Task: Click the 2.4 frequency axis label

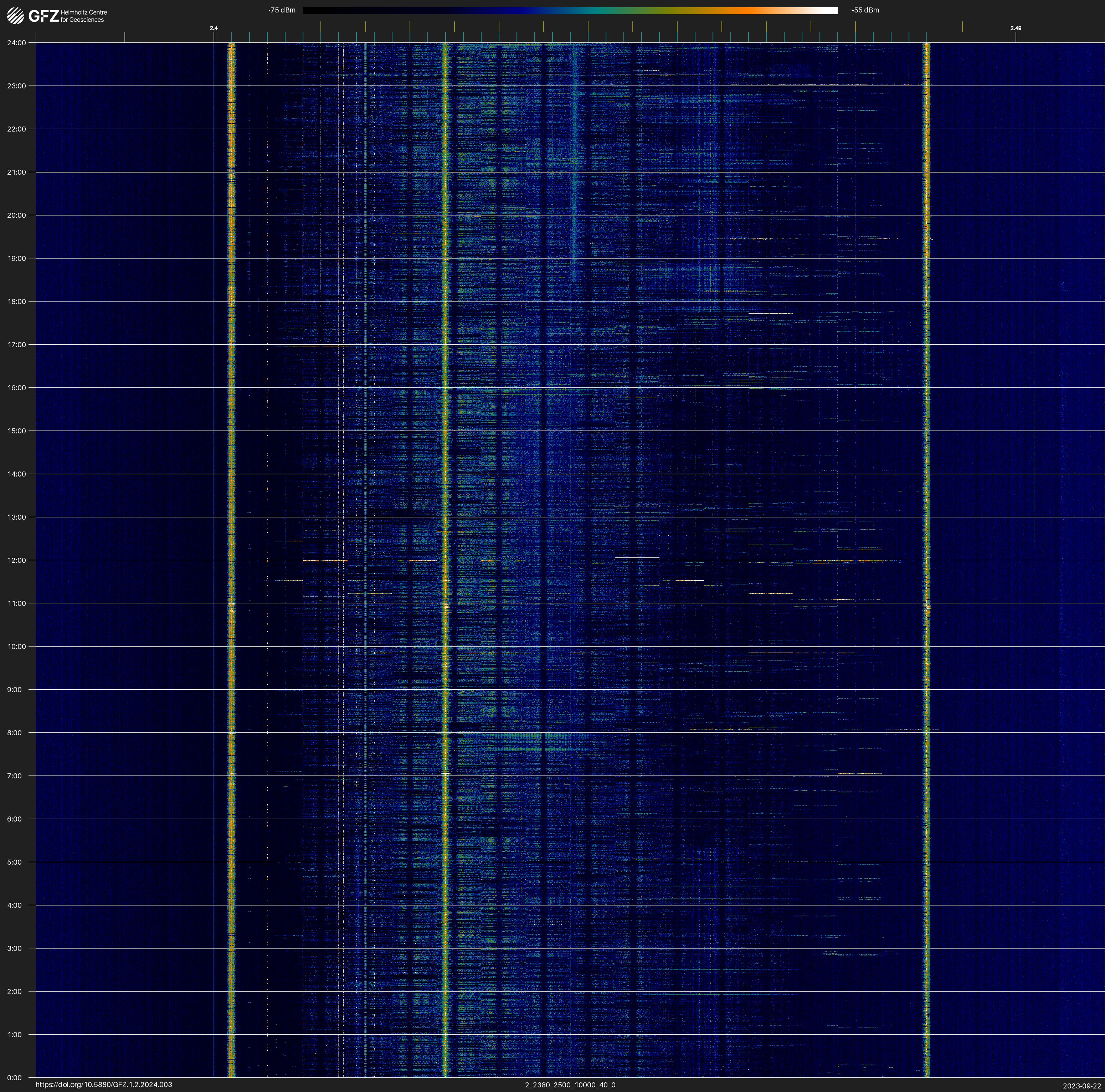Action: (213, 28)
